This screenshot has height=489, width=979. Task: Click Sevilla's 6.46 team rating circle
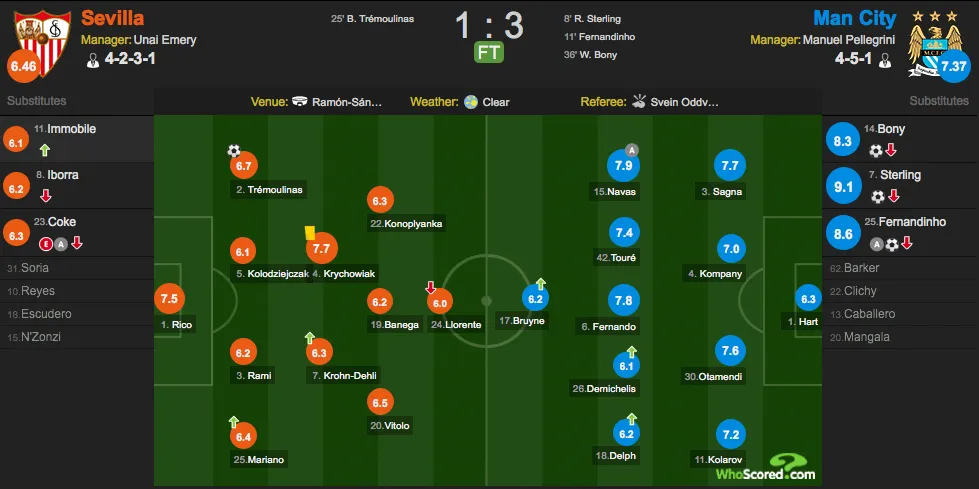(x=23, y=66)
